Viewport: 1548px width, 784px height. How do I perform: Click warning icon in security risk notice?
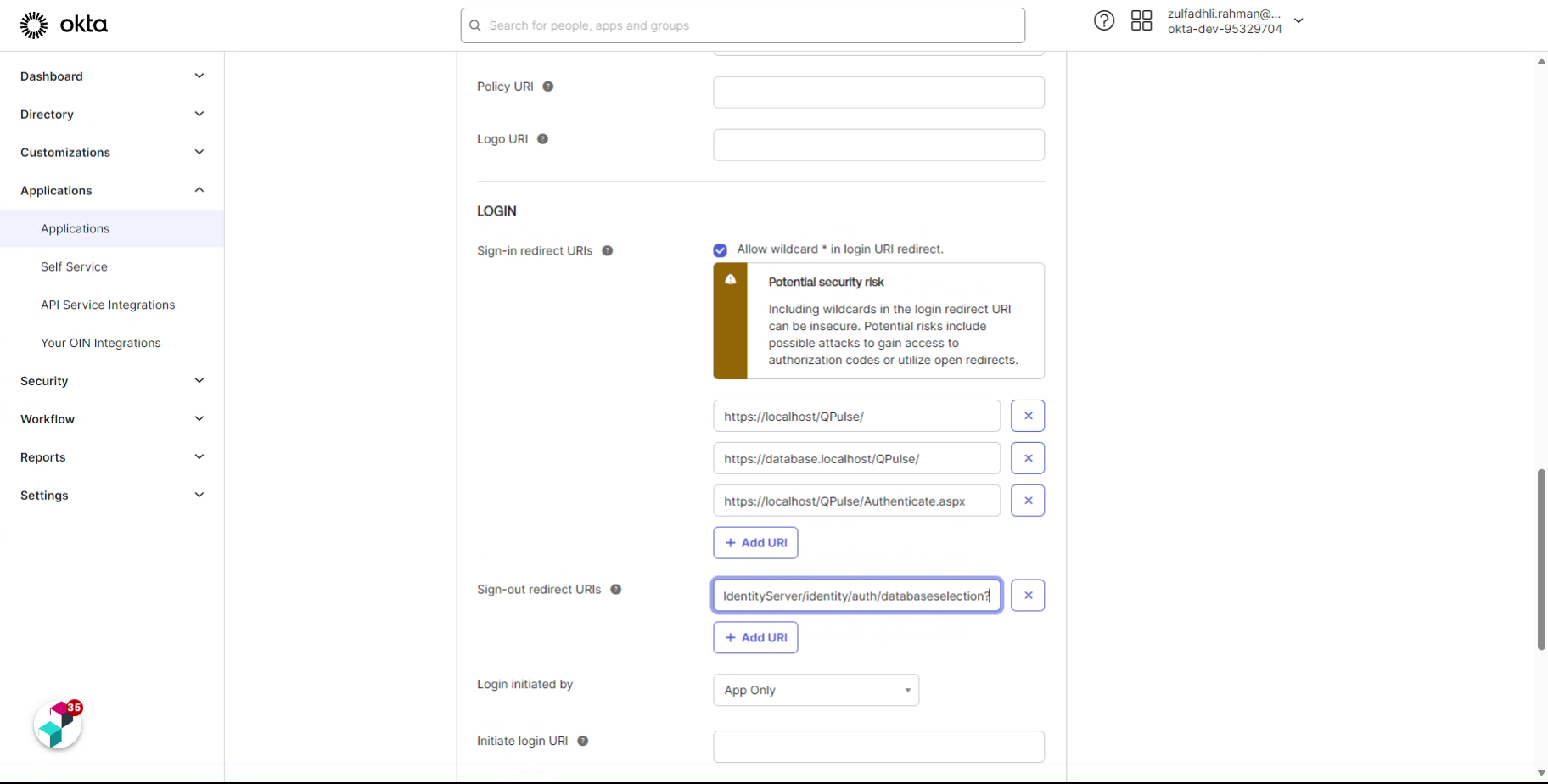click(x=730, y=279)
